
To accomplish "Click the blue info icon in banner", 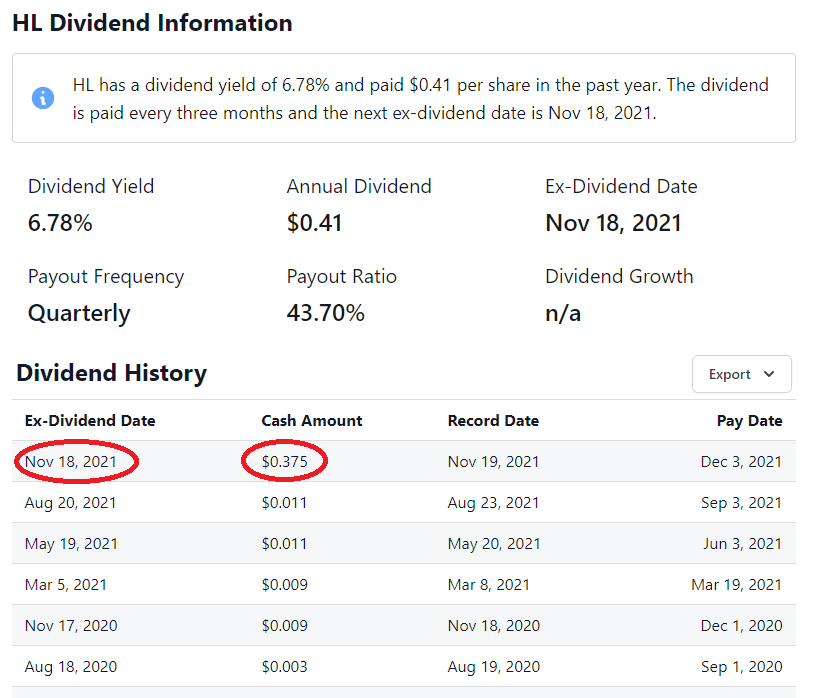I will pos(43,98).
